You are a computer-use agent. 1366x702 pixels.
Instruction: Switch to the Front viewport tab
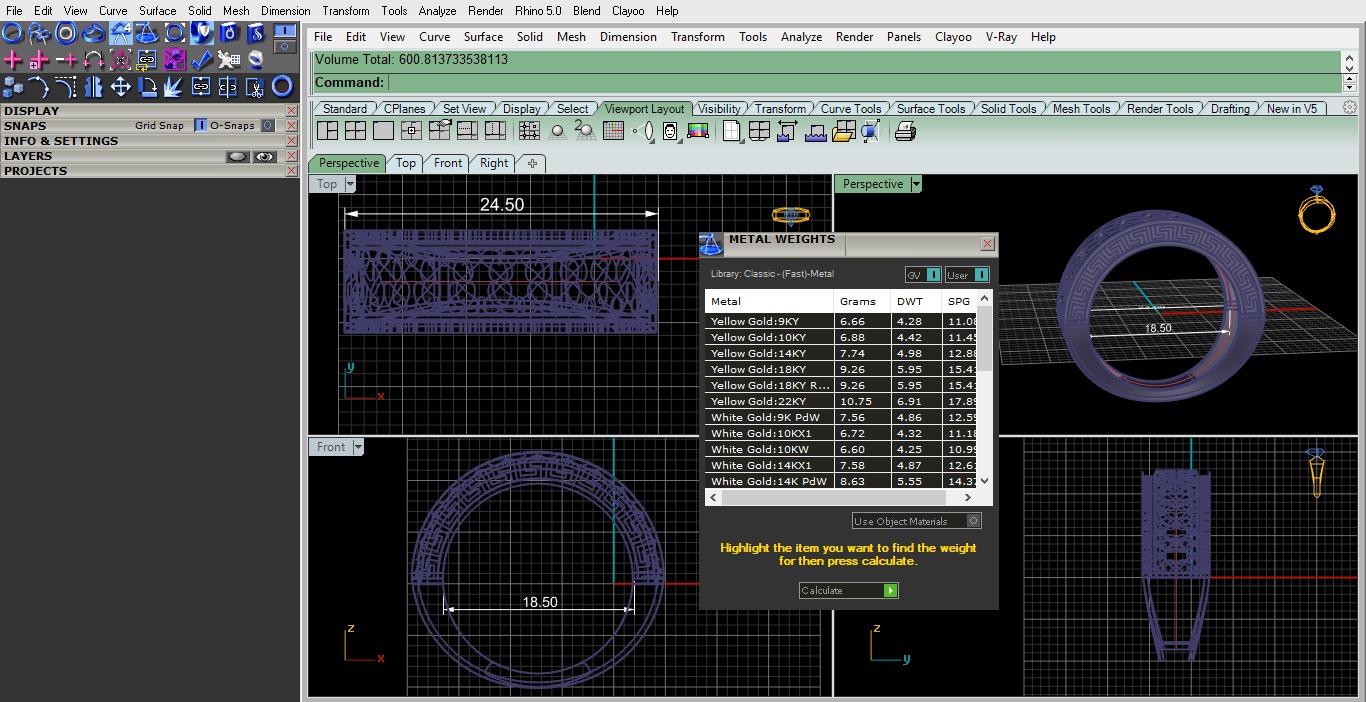(x=448, y=163)
